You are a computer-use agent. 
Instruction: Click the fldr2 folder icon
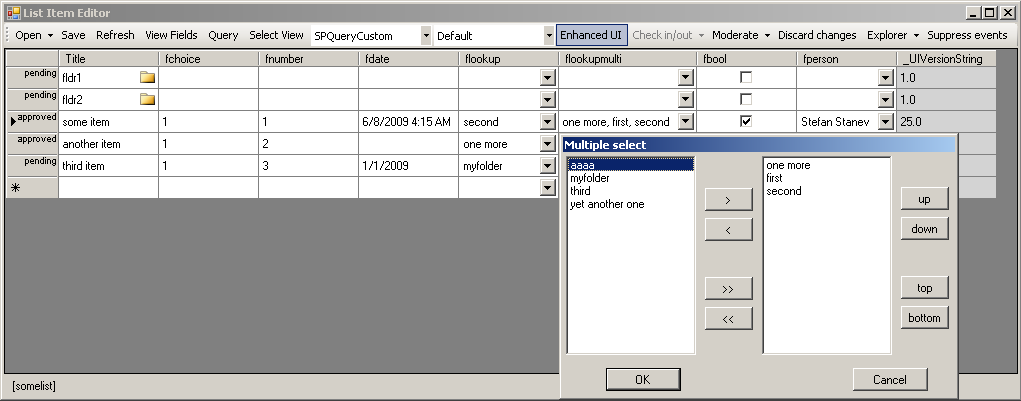[x=148, y=100]
